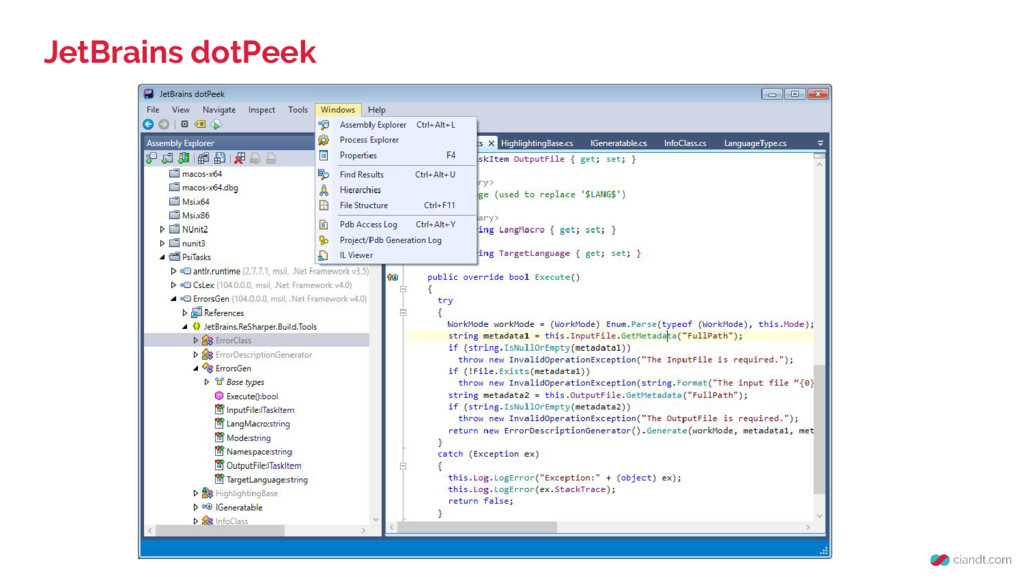Expand the ErrorDescriptionGenerator class node

pyautogui.click(x=195, y=355)
